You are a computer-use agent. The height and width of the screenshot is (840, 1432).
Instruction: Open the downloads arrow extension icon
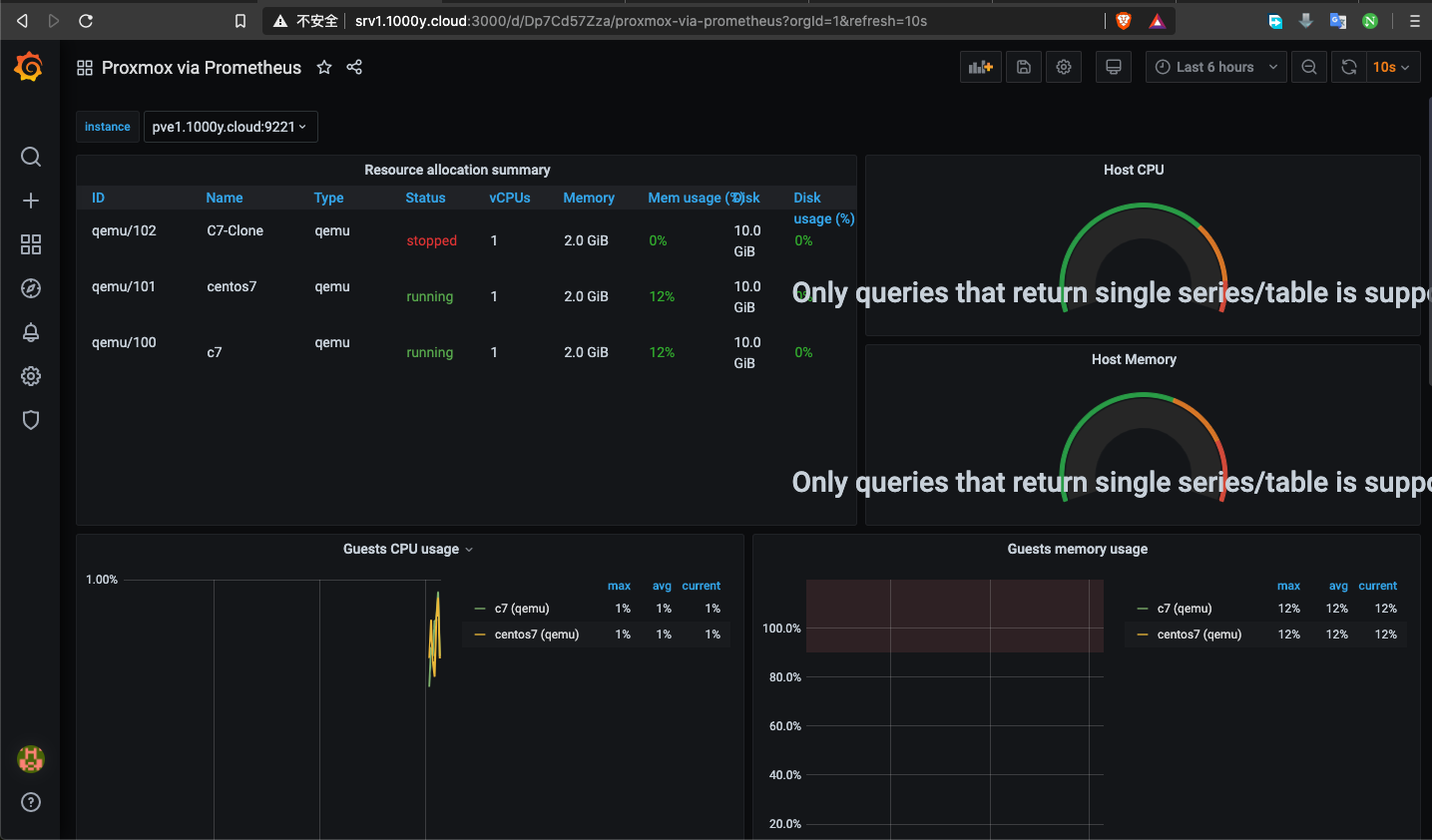tap(1306, 20)
